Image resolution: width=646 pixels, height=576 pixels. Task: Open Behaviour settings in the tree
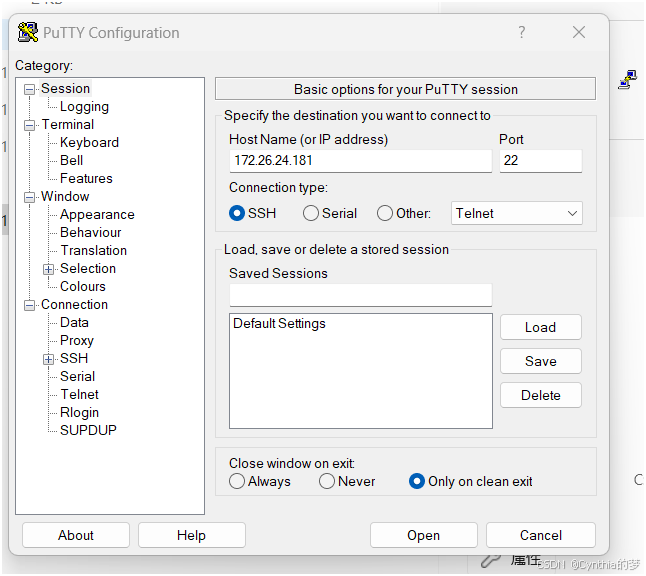pyautogui.click(x=91, y=232)
